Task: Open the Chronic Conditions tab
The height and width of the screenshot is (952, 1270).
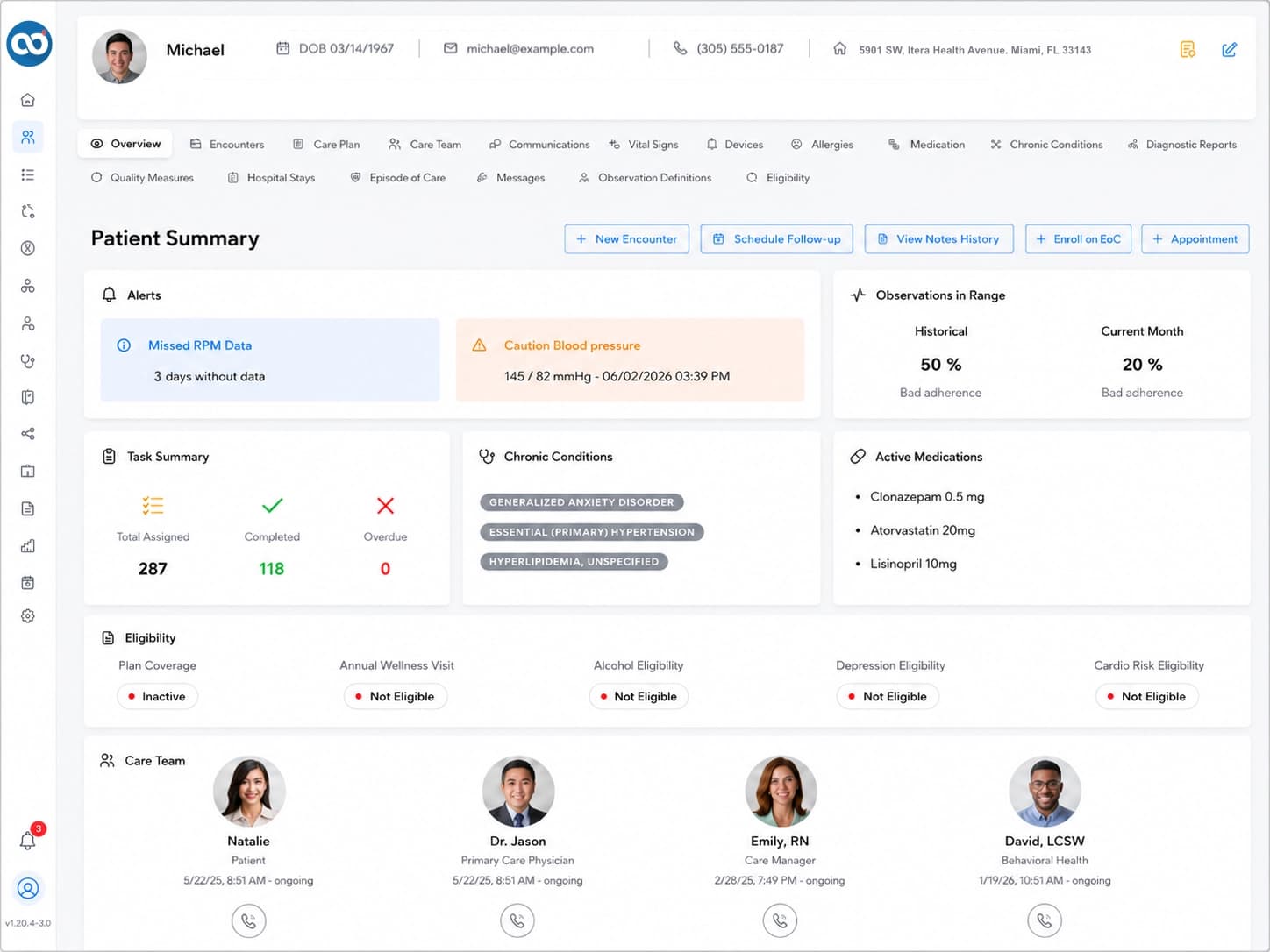Action: point(1046,144)
